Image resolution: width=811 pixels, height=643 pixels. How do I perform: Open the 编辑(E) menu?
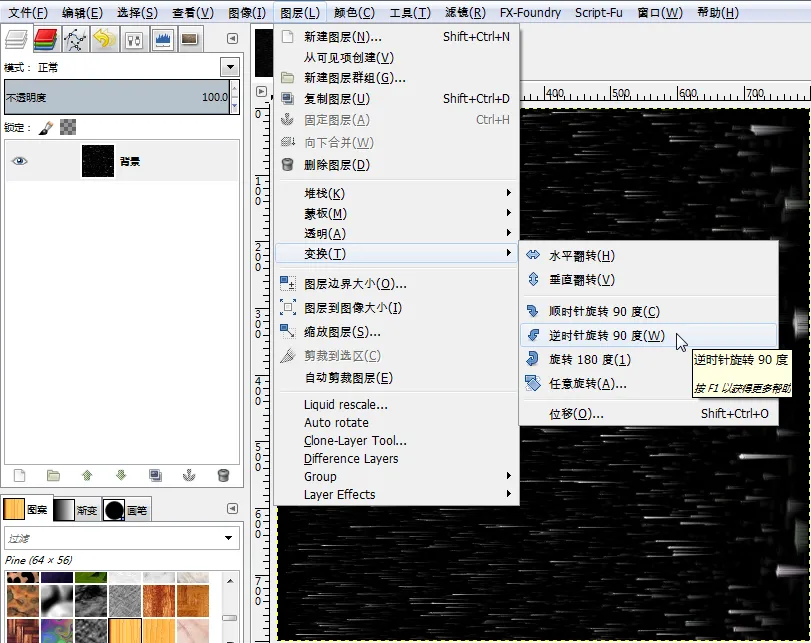point(82,12)
